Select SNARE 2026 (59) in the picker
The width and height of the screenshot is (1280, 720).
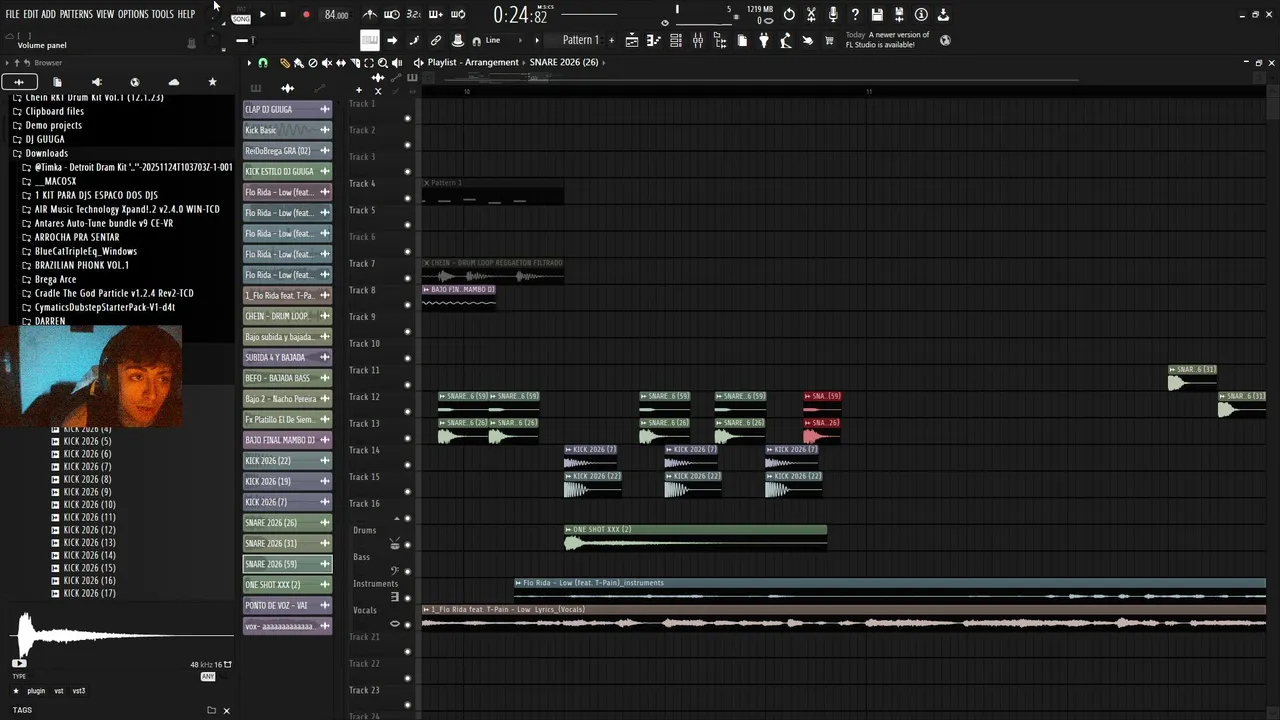(287, 564)
